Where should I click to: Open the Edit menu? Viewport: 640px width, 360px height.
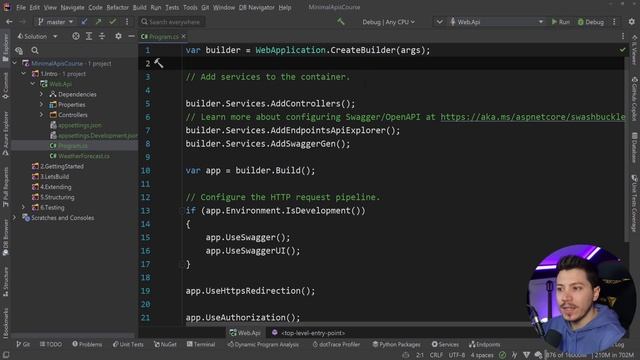[x=35, y=7]
